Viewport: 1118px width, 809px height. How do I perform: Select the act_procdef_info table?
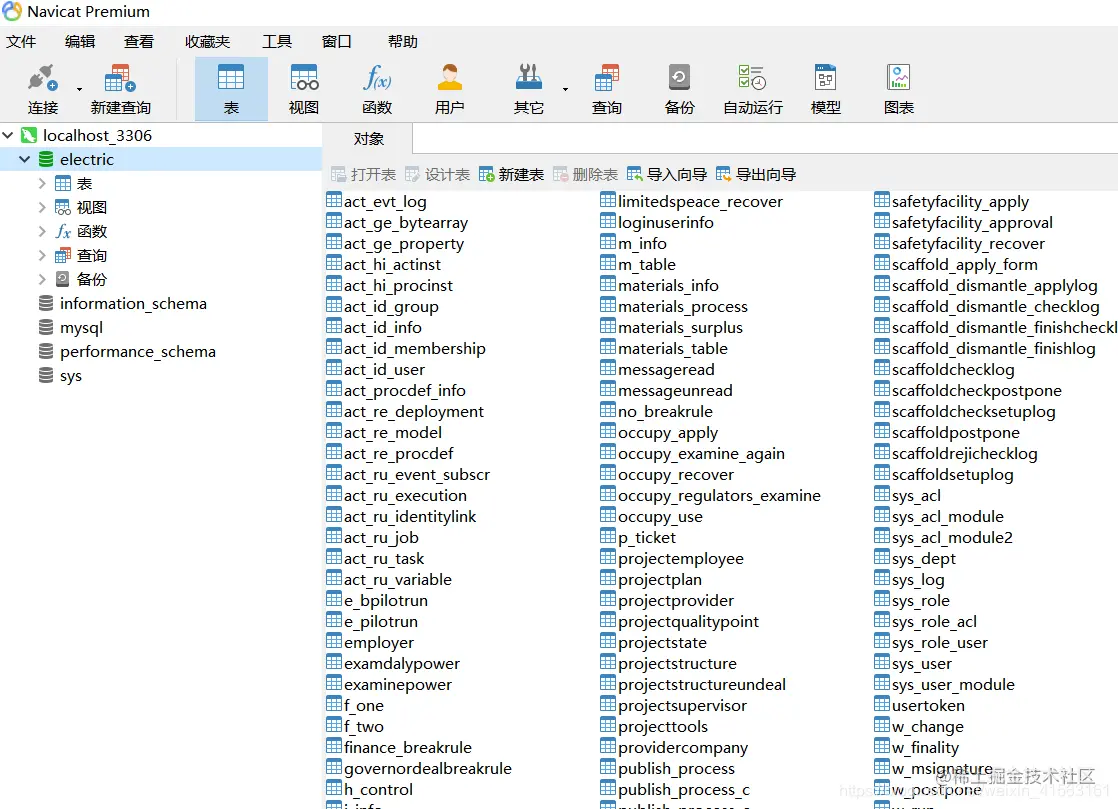click(x=396, y=391)
